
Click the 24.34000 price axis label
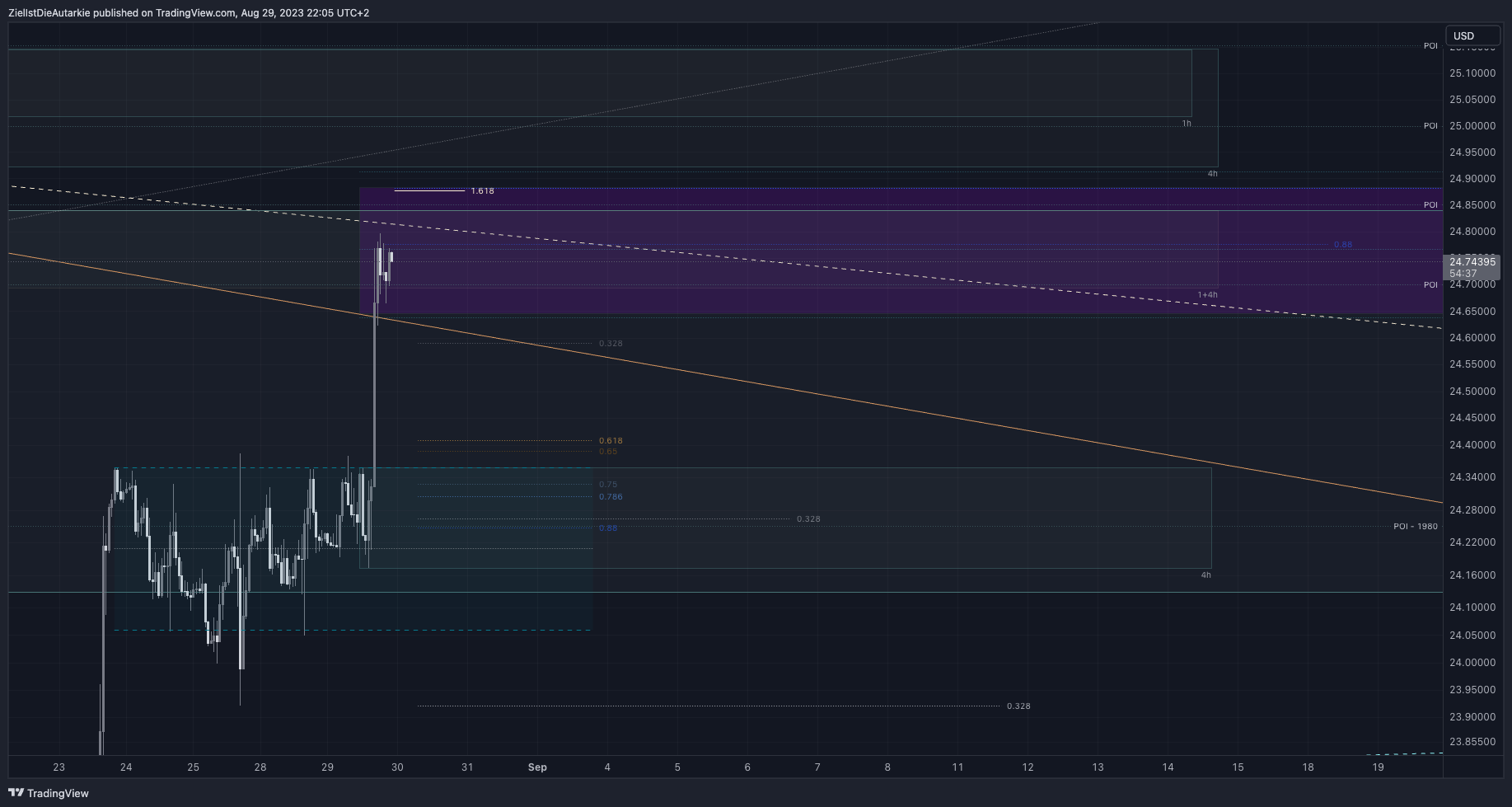tap(1472, 477)
